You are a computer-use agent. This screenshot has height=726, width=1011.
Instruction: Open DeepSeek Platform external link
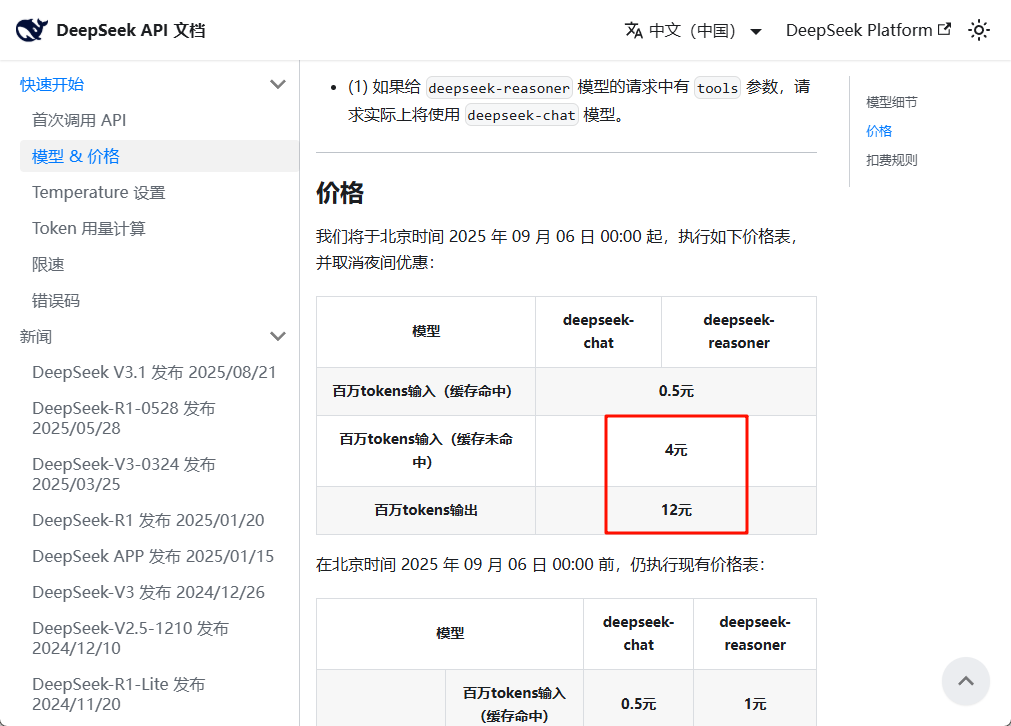pyautogui.click(x=868, y=30)
